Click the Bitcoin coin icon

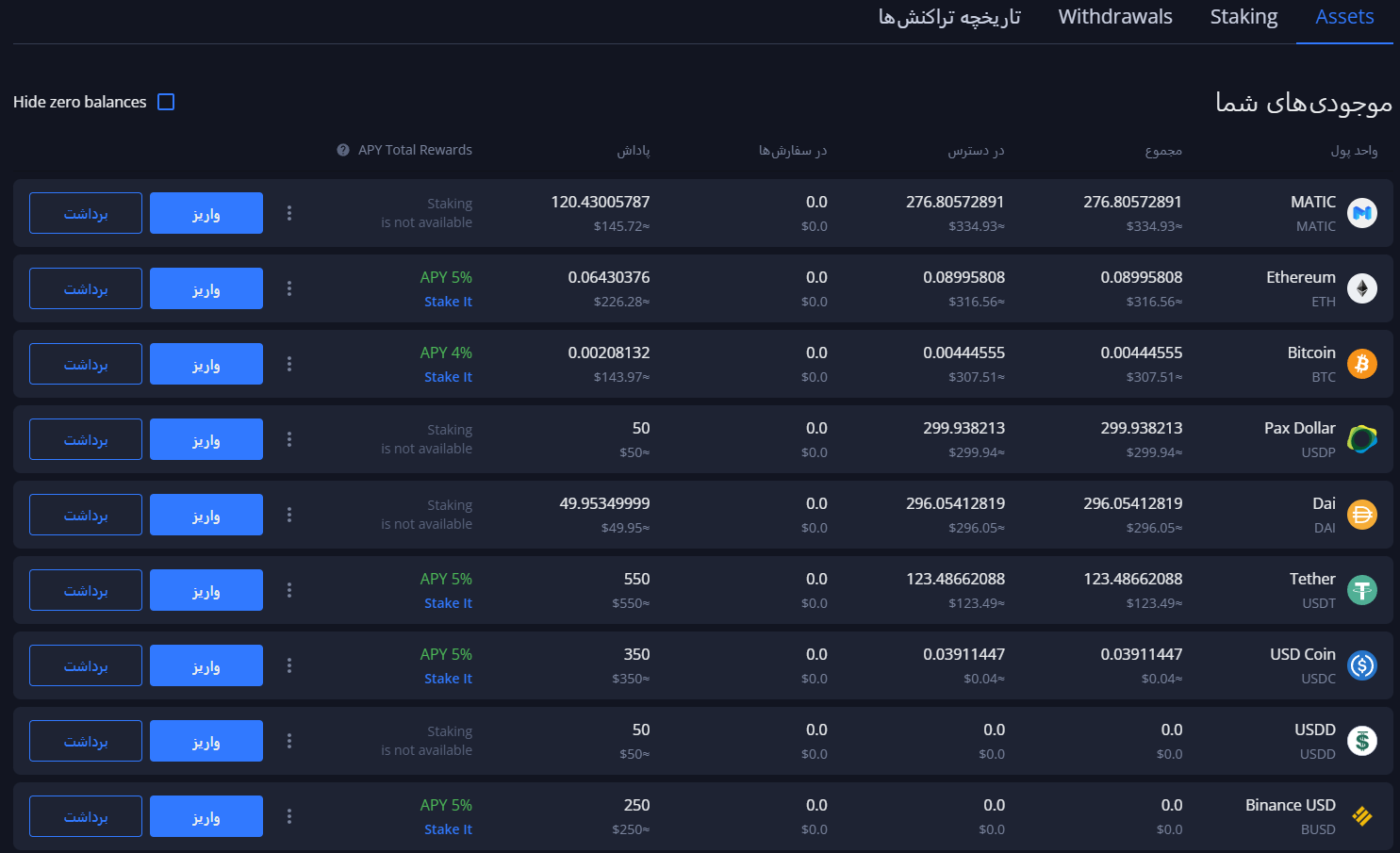[1361, 364]
